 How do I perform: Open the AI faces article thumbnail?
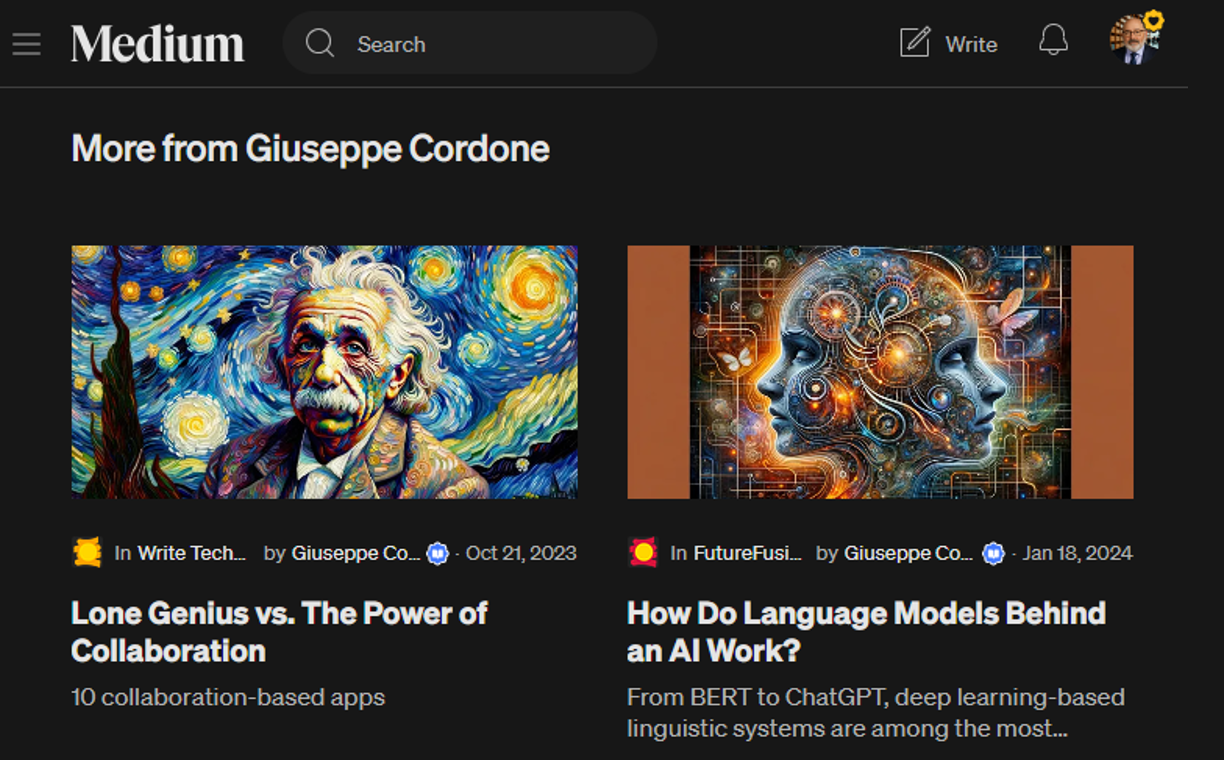[x=880, y=372]
